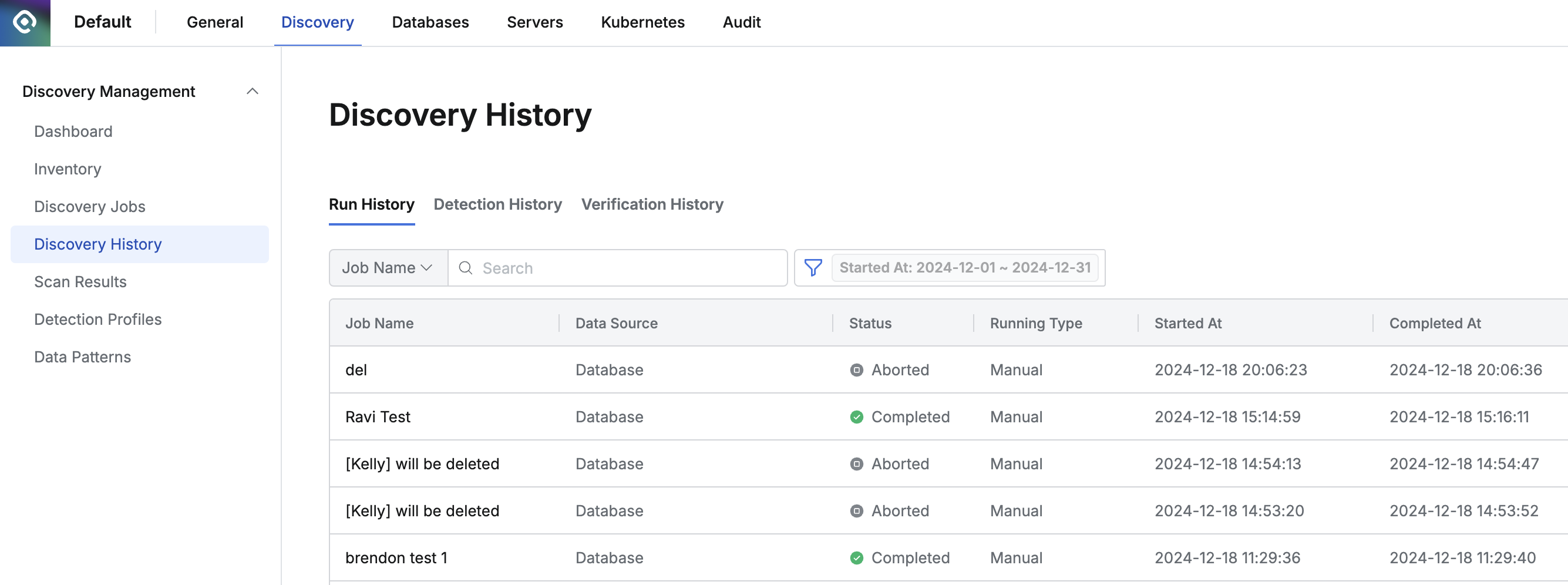This screenshot has width=1568, height=585.
Task: Open the Databases top menu
Action: pyautogui.click(x=430, y=22)
